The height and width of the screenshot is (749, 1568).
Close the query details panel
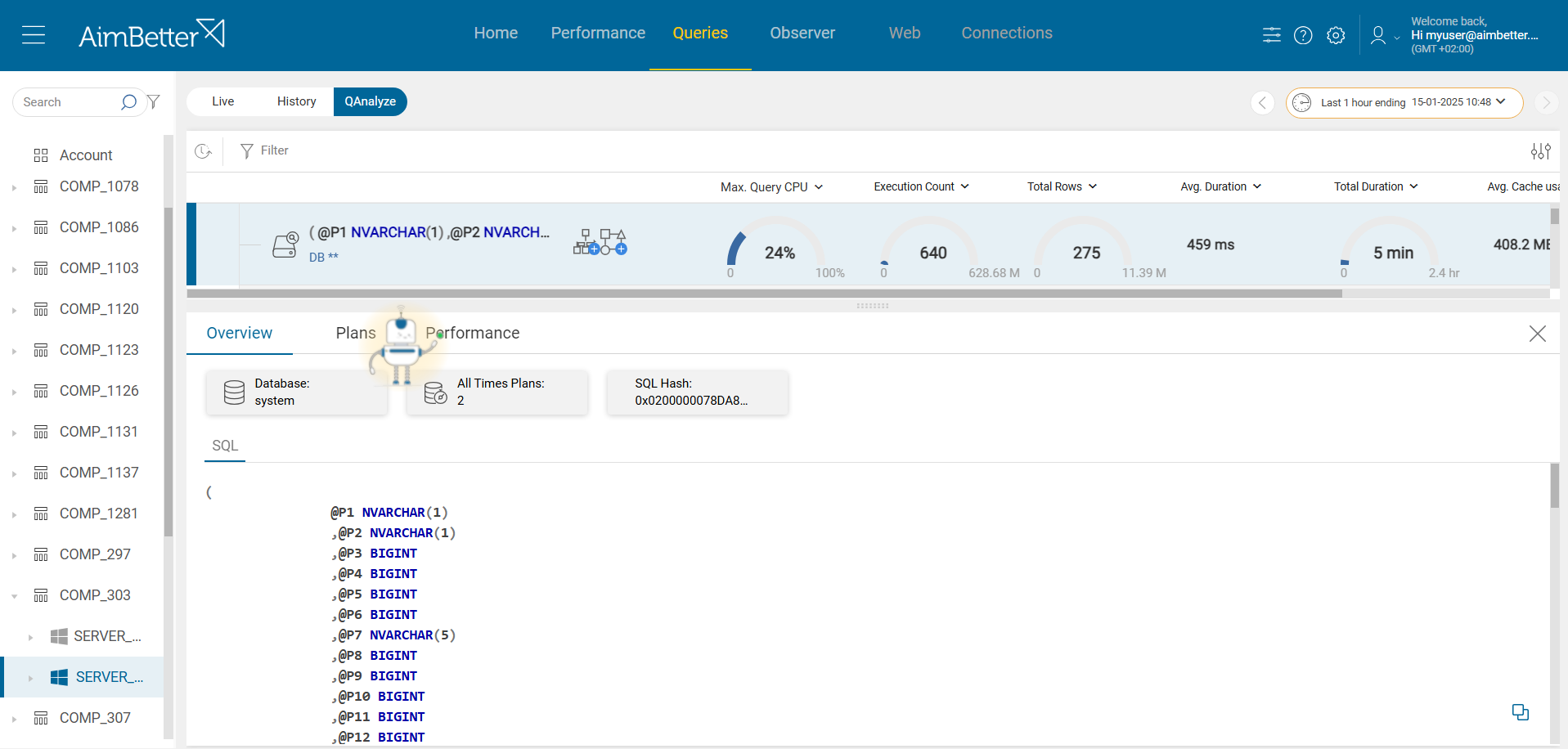click(x=1538, y=334)
